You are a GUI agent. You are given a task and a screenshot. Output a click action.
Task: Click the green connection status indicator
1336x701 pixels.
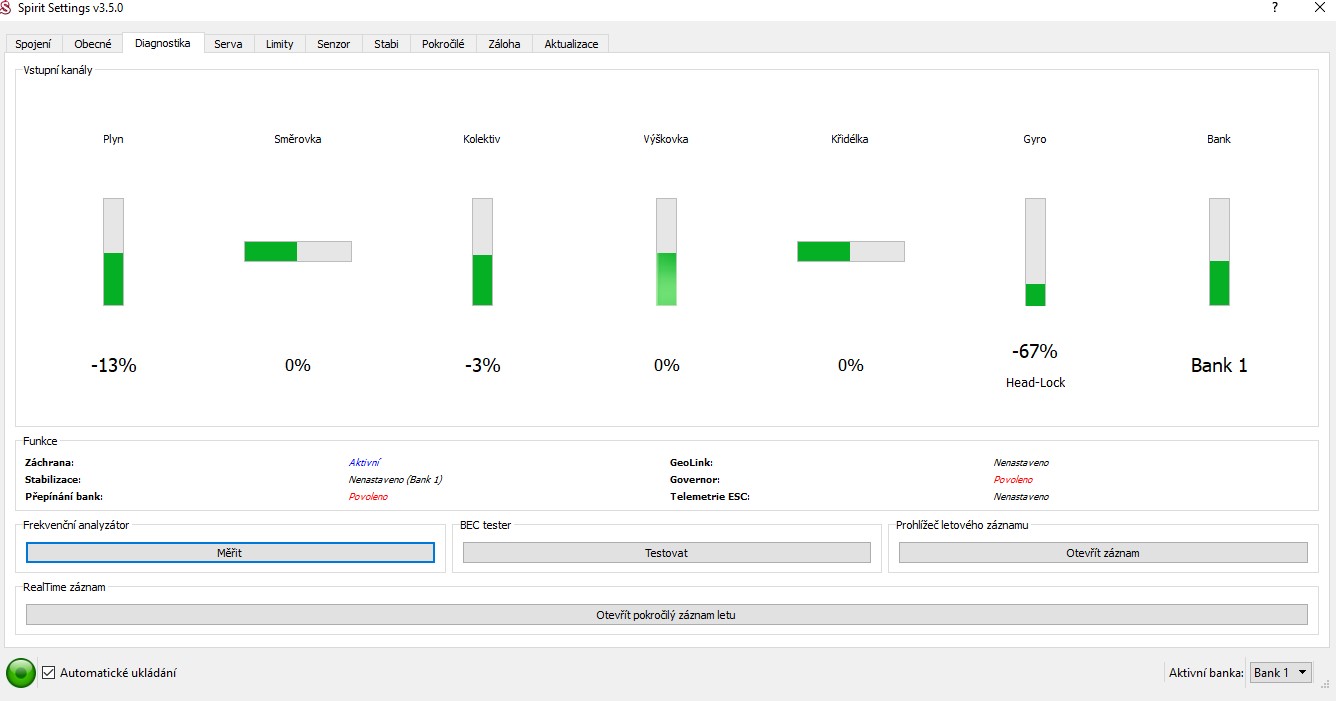pos(20,673)
